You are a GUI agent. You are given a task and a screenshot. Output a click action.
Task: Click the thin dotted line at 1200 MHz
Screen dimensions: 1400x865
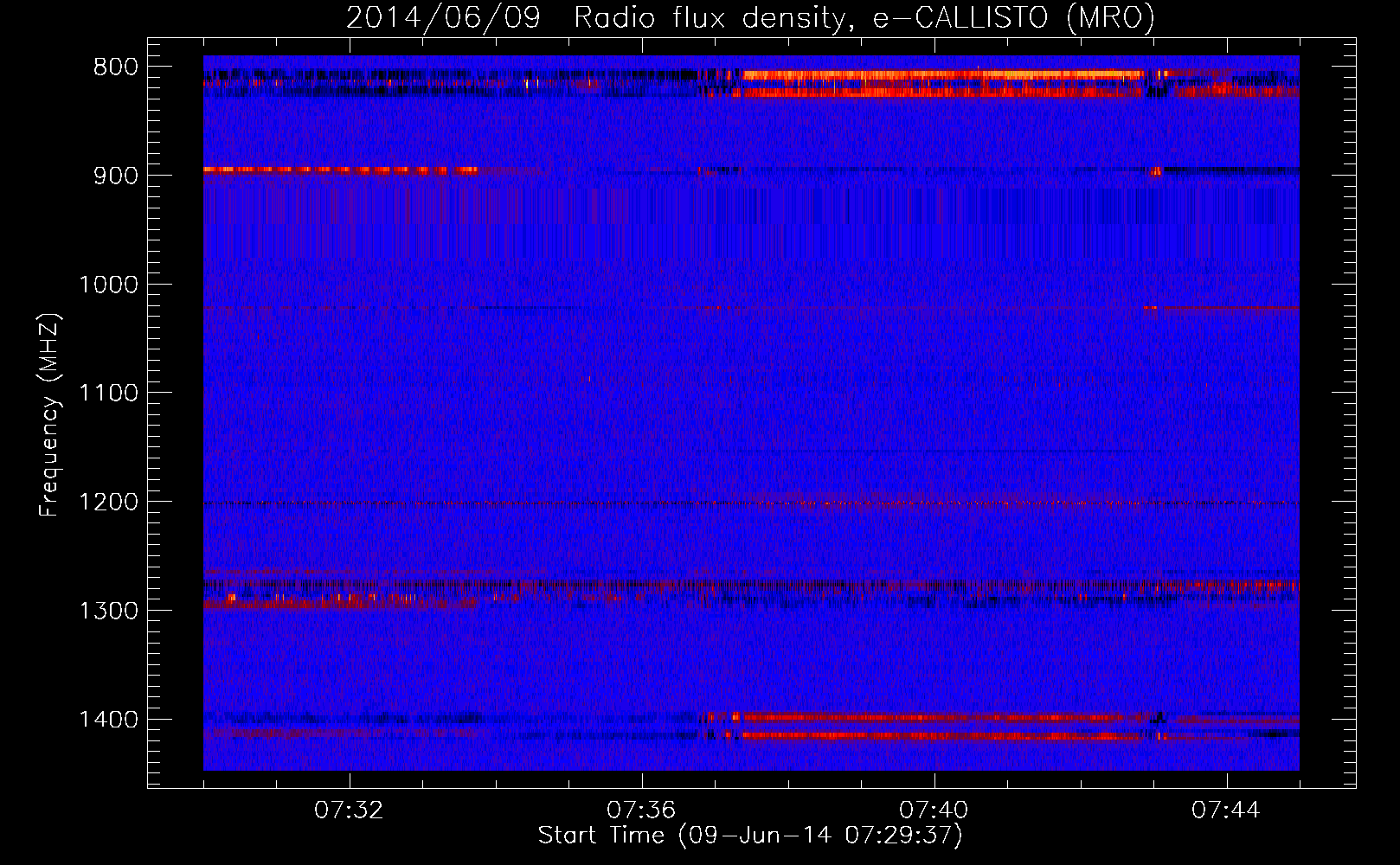pyautogui.click(x=751, y=503)
